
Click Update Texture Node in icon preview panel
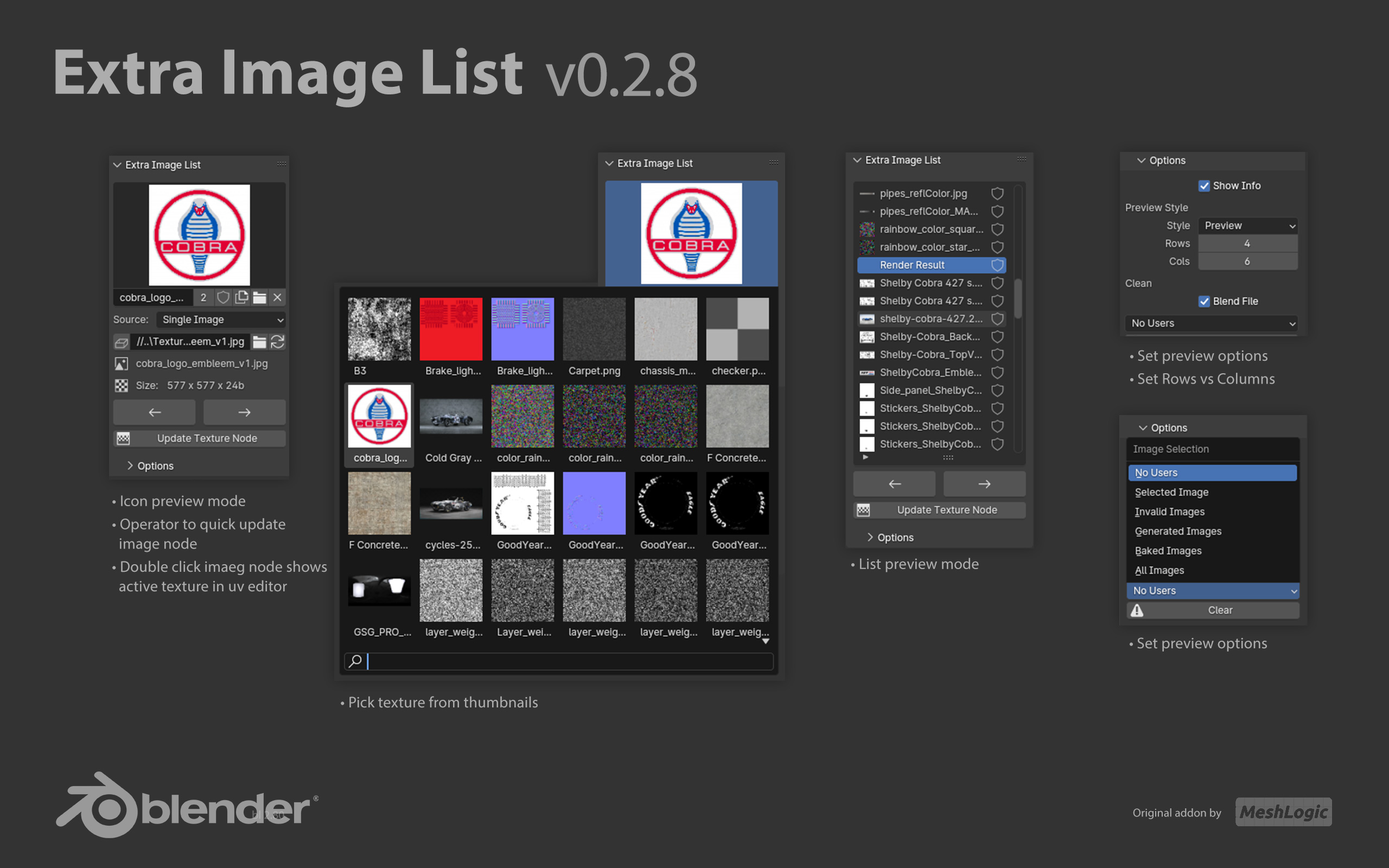click(207, 438)
